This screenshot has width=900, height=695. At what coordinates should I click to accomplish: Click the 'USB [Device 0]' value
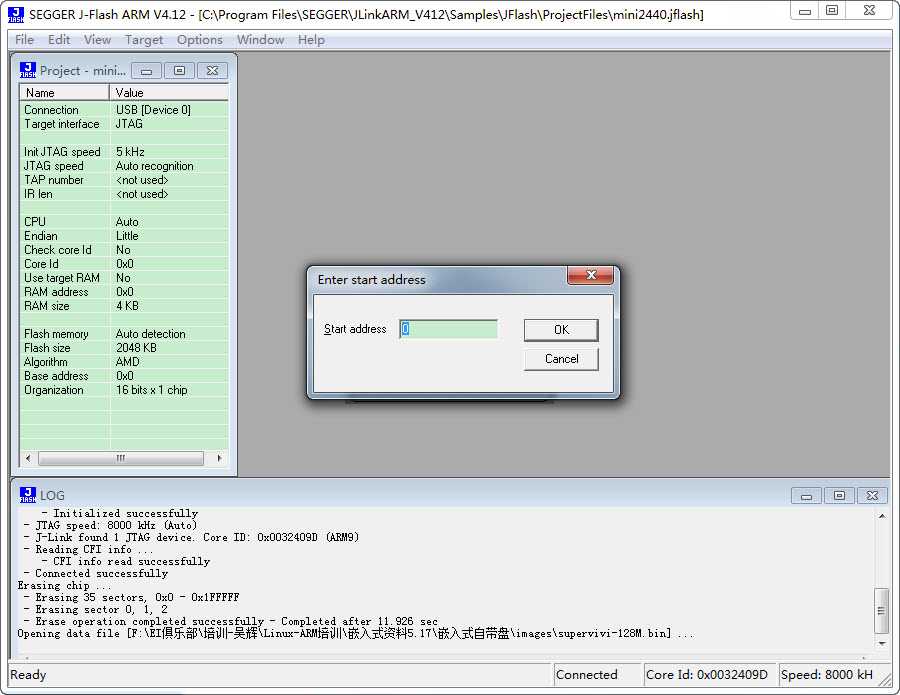click(153, 110)
